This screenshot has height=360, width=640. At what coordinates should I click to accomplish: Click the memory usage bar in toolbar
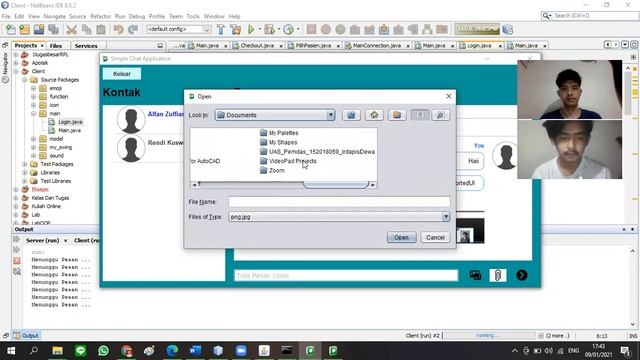click(477, 29)
